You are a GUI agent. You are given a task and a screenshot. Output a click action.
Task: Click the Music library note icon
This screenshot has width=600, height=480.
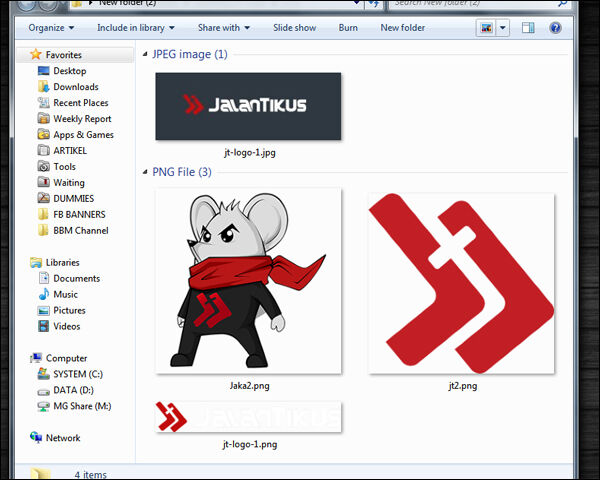pos(44,294)
